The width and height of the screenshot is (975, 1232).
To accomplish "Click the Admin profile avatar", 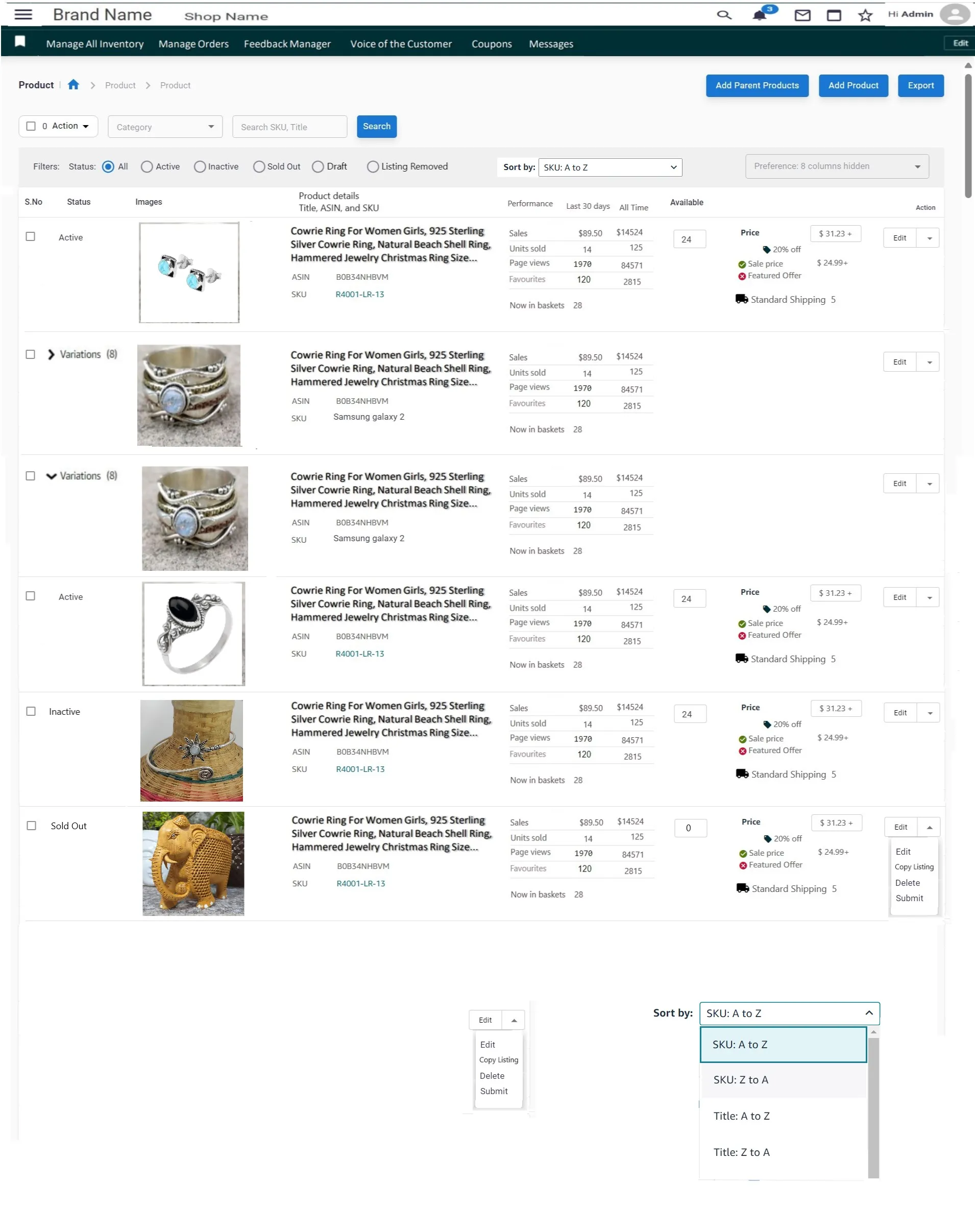I will click(x=954, y=14).
